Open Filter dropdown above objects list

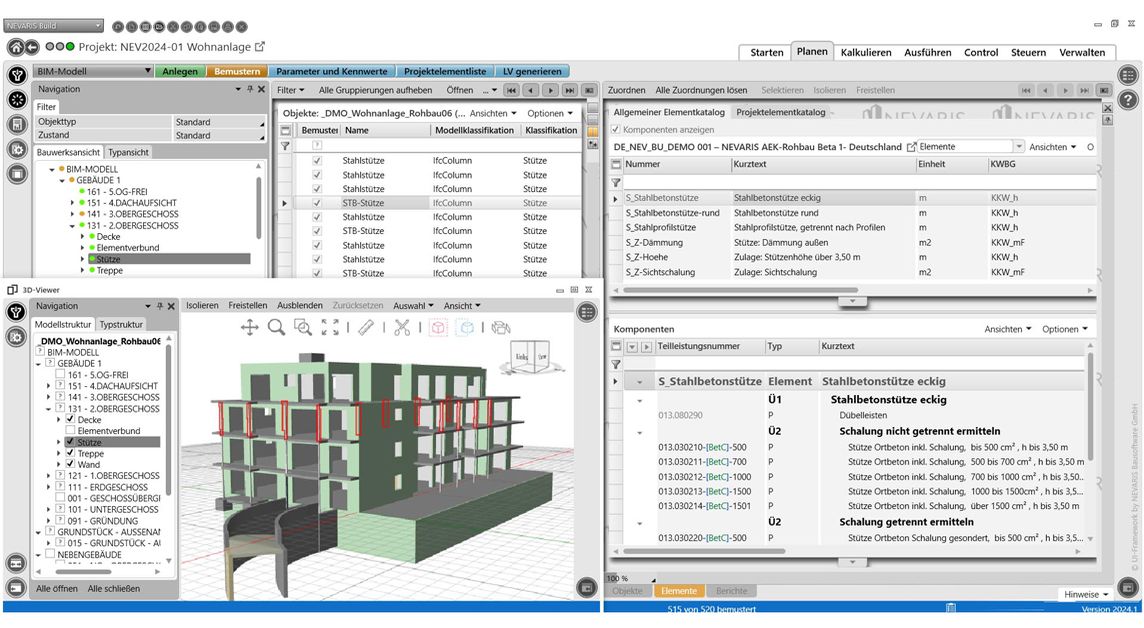pyautogui.click(x=290, y=90)
